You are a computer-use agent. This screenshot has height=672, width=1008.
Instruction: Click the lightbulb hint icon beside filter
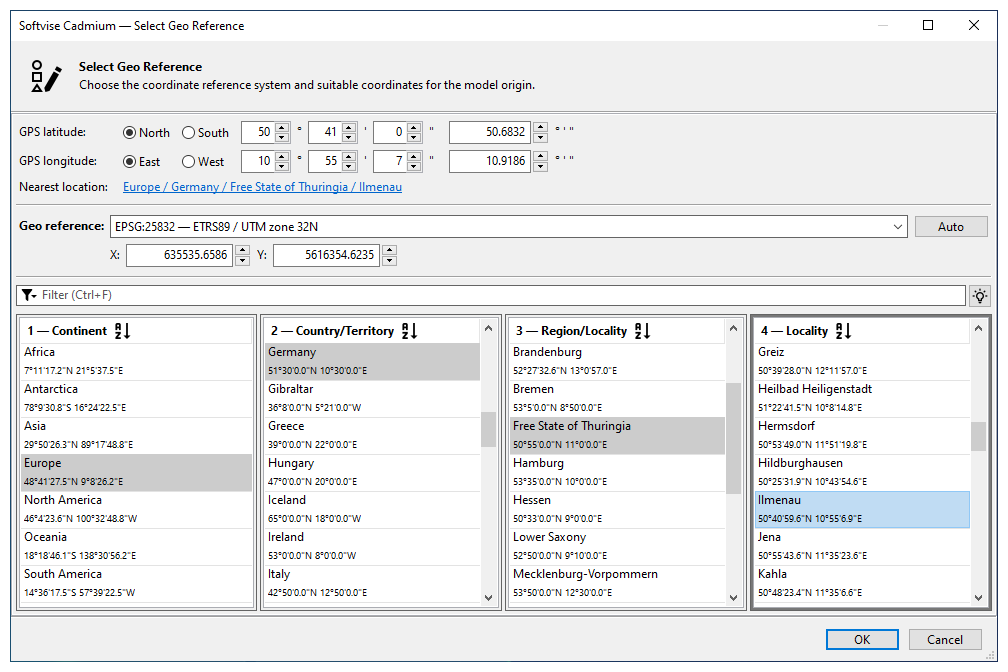click(x=979, y=295)
